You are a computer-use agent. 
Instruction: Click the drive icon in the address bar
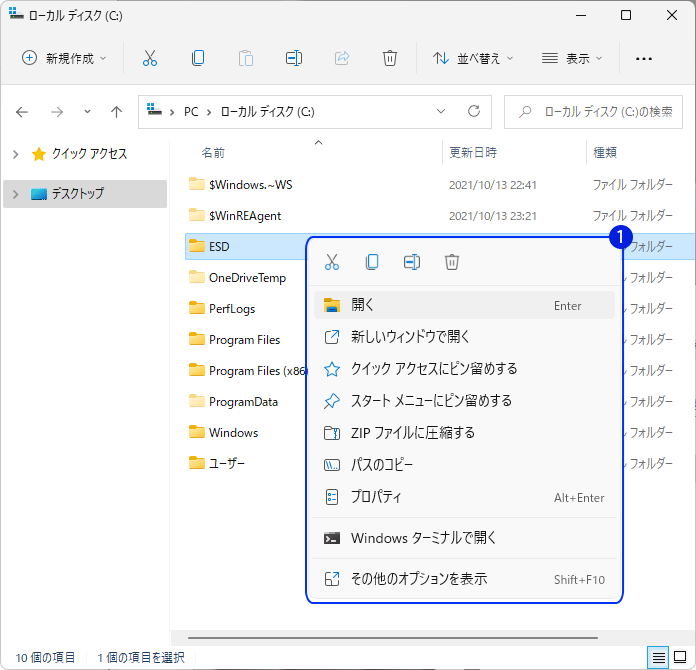(154, 109)
